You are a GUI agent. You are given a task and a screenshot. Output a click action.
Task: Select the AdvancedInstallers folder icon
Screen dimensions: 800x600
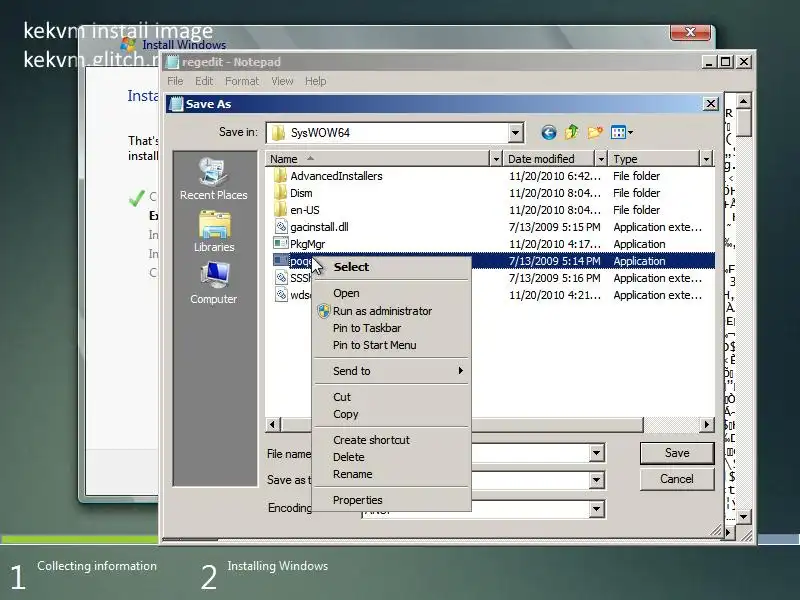(x=280, y=176)
